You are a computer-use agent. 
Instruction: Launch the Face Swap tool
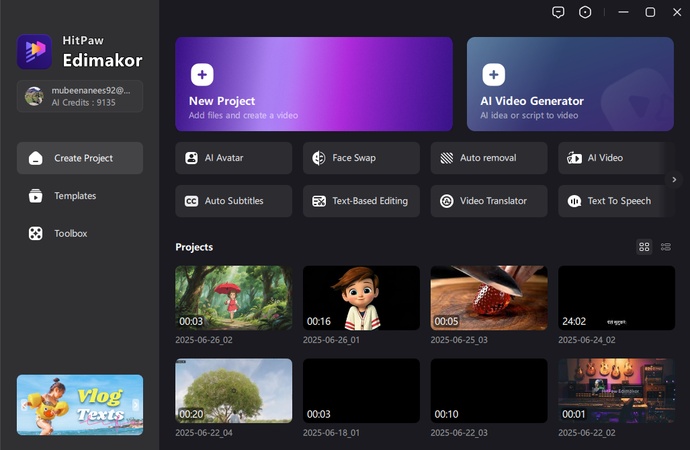click(x=361, y=158)
